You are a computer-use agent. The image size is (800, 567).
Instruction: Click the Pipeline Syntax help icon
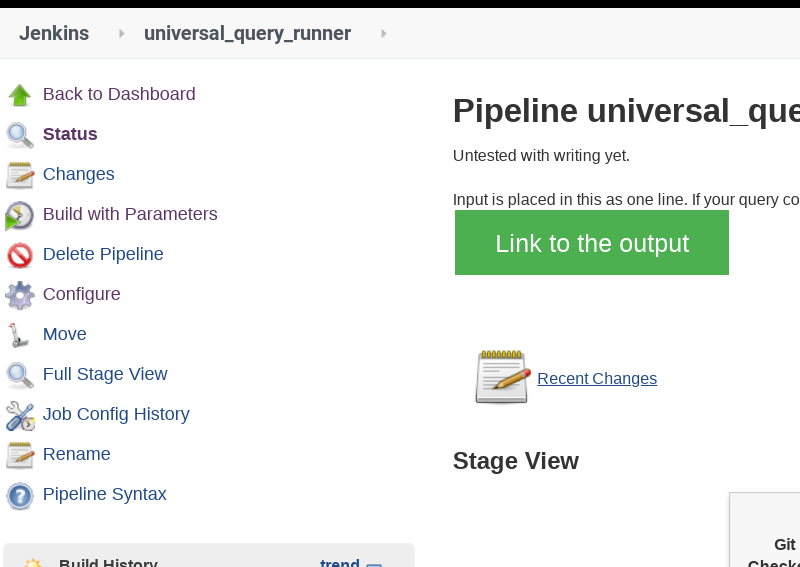(x=20, y=495)
